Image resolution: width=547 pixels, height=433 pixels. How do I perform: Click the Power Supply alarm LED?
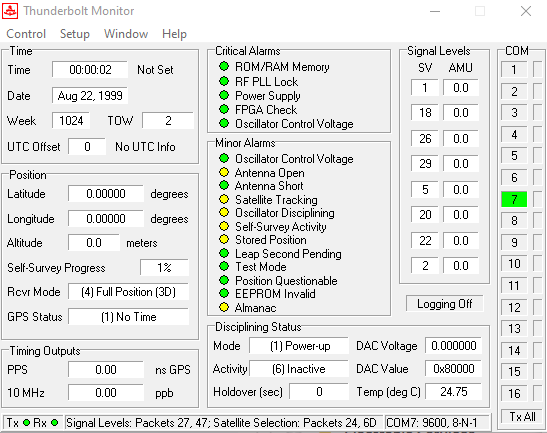pos(224,95)
